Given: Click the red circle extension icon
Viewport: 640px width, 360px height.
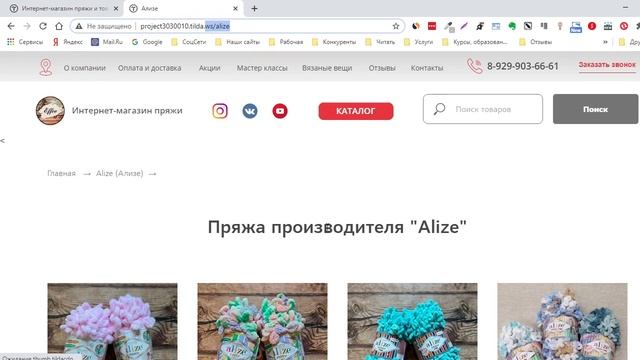Looking at the screenshot, I should (592, 26).
